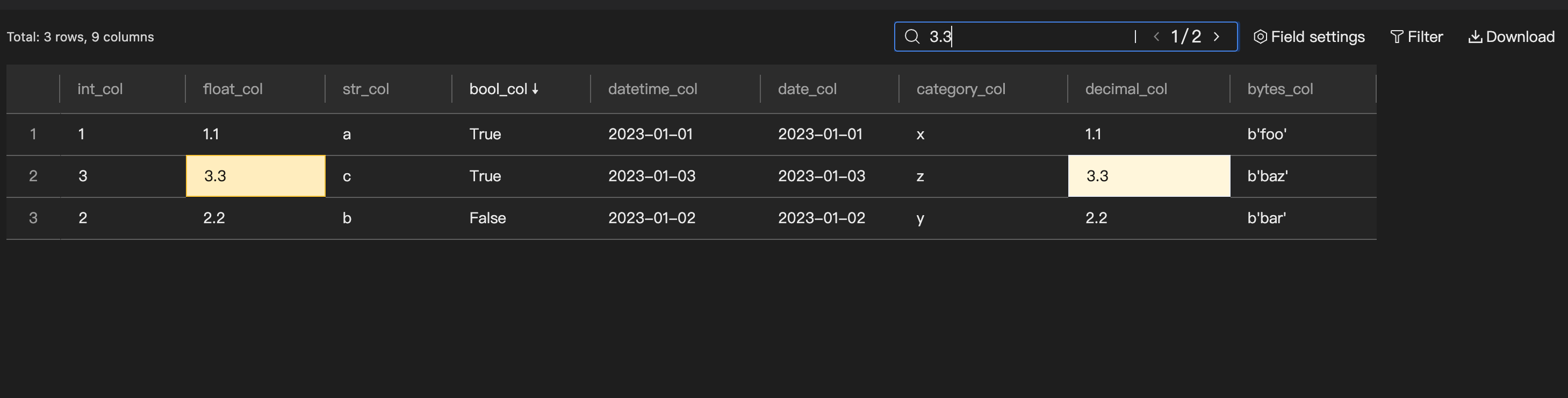Click the decimal_col column header
This screenshot has width=1568, height=398.
point(1125,89)
